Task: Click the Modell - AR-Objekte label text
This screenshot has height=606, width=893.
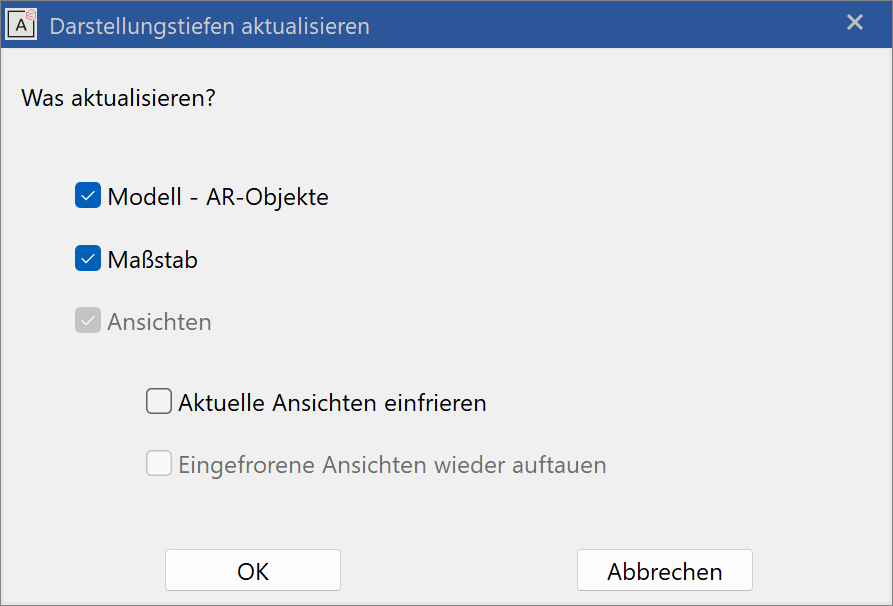Action: [x=218, y=197]
